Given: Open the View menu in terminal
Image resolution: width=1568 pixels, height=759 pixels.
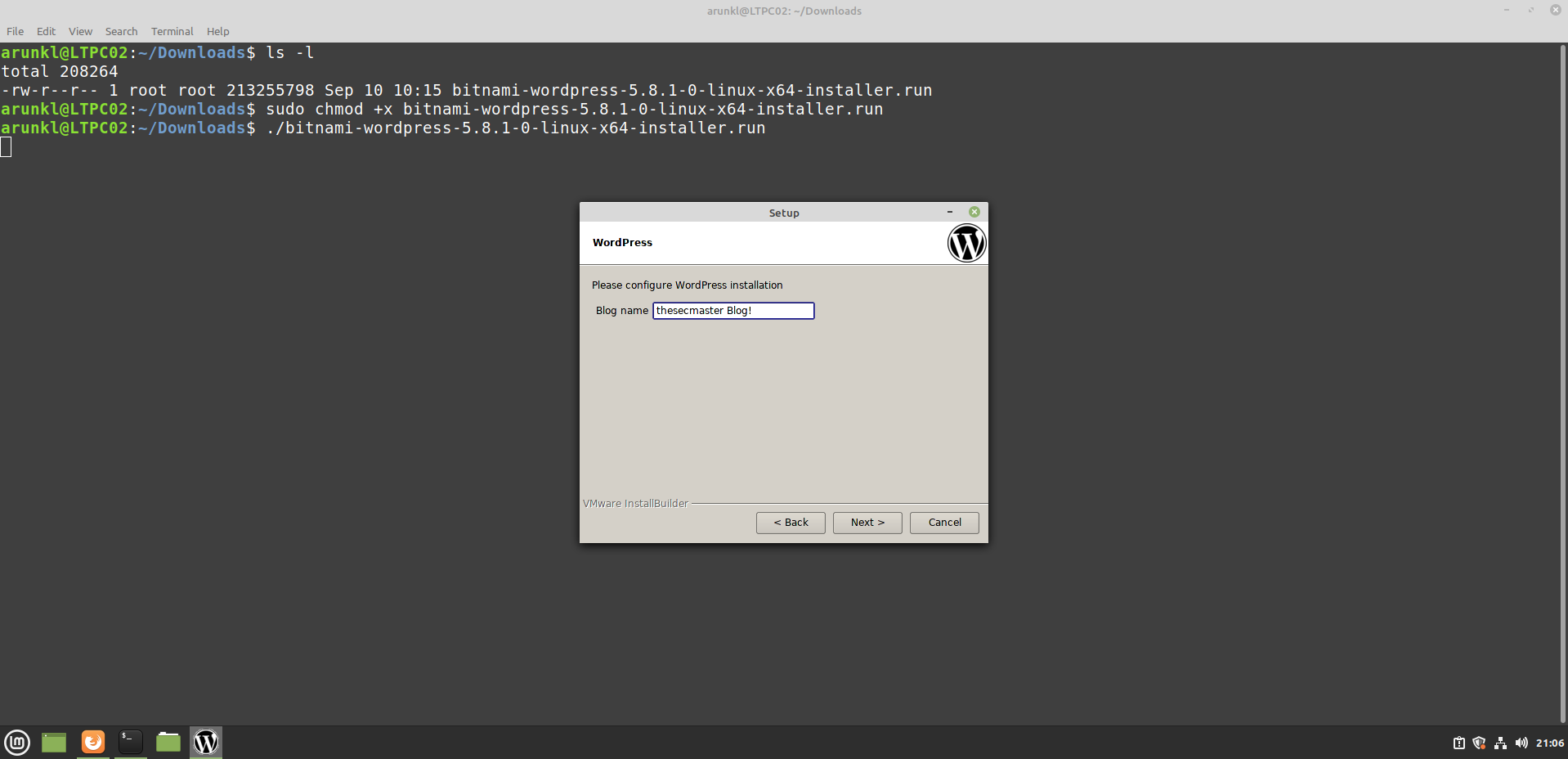Looking at the screenshot, I should [x=80, y=31].
